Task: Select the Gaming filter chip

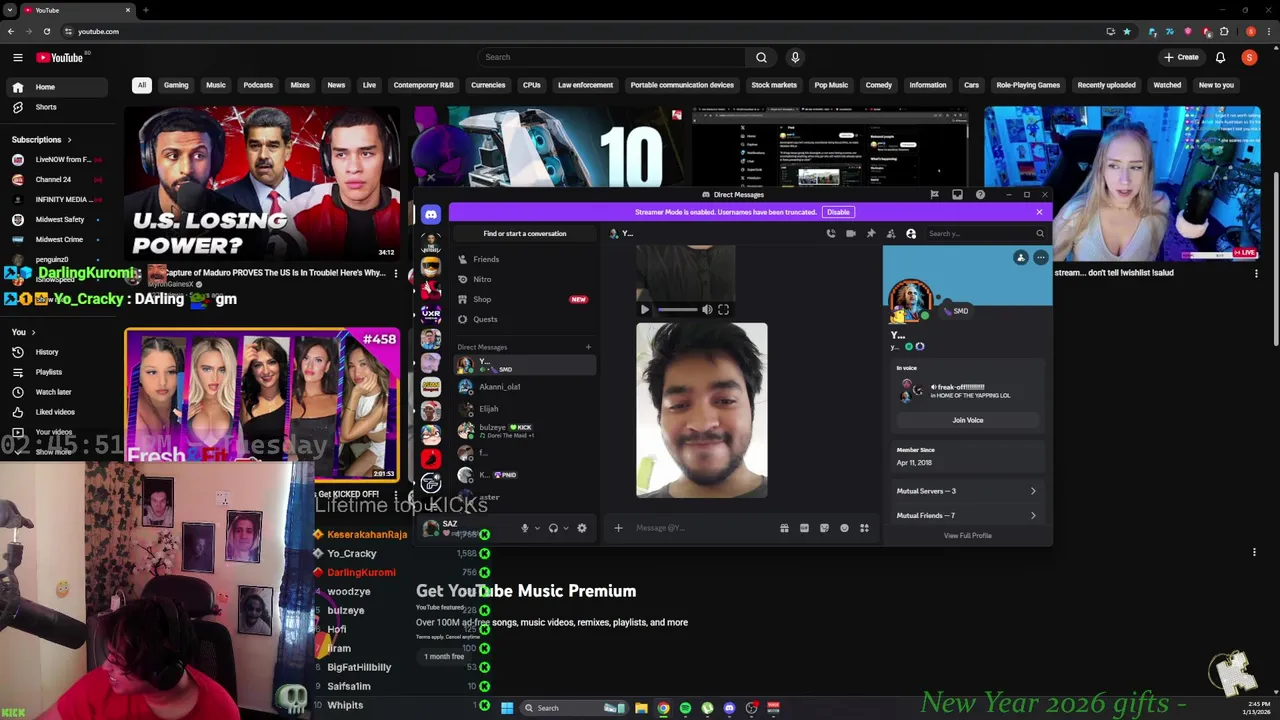Action: [x=176, y=85]
